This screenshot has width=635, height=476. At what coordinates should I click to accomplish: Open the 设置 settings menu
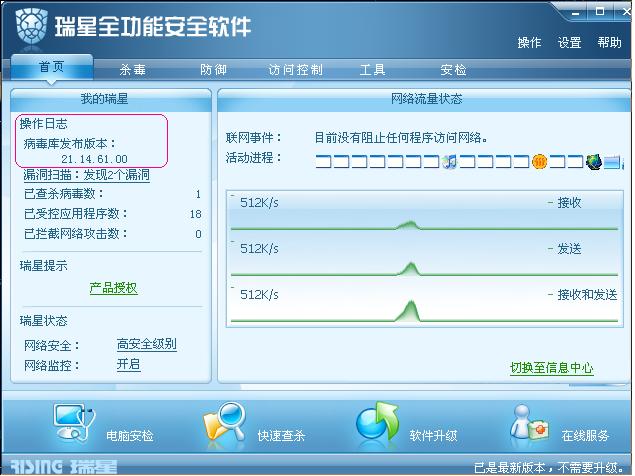(x=569, y=43)
